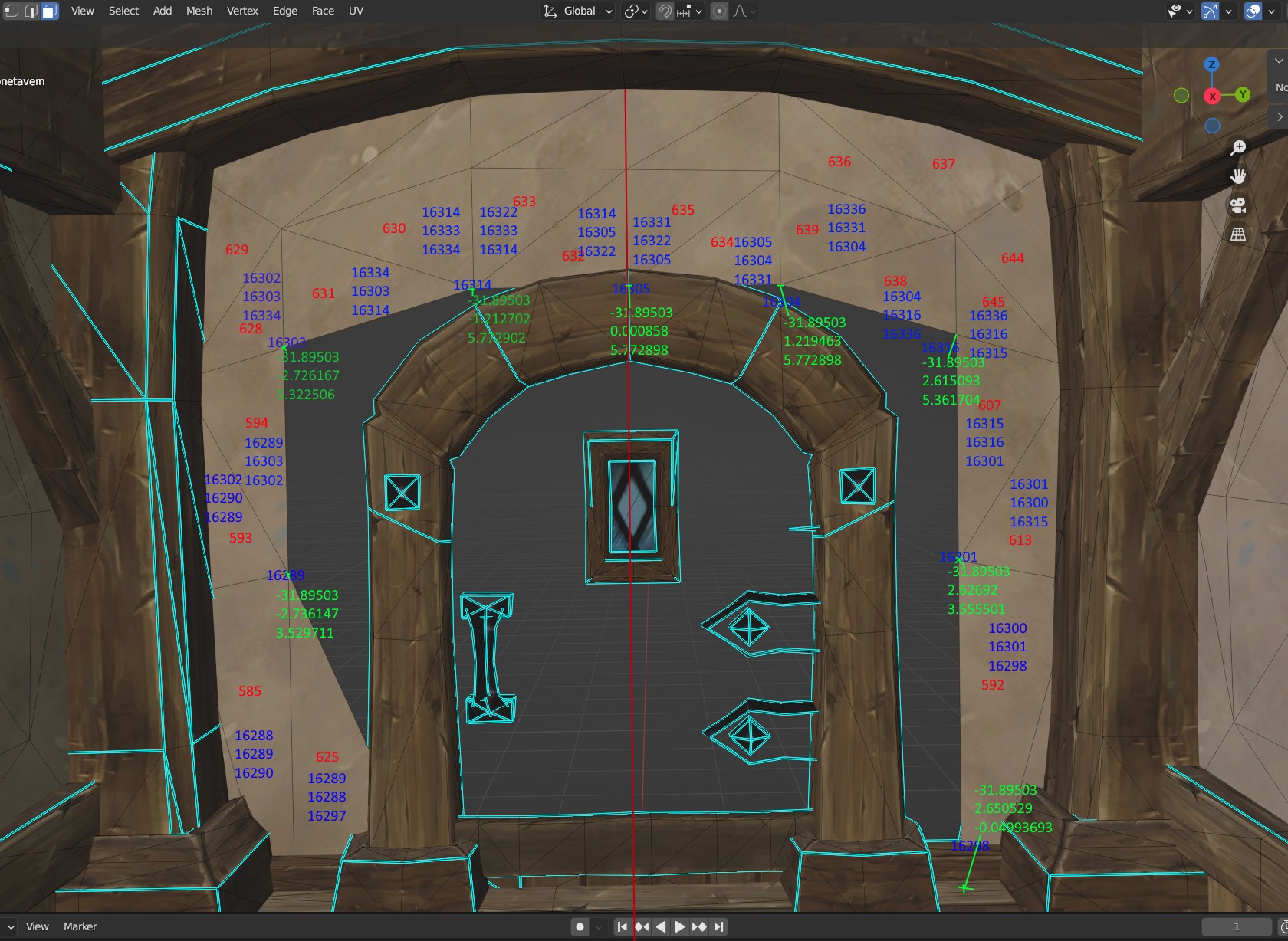Open the timeline editor type dropdown

click(x=8, y=926)
